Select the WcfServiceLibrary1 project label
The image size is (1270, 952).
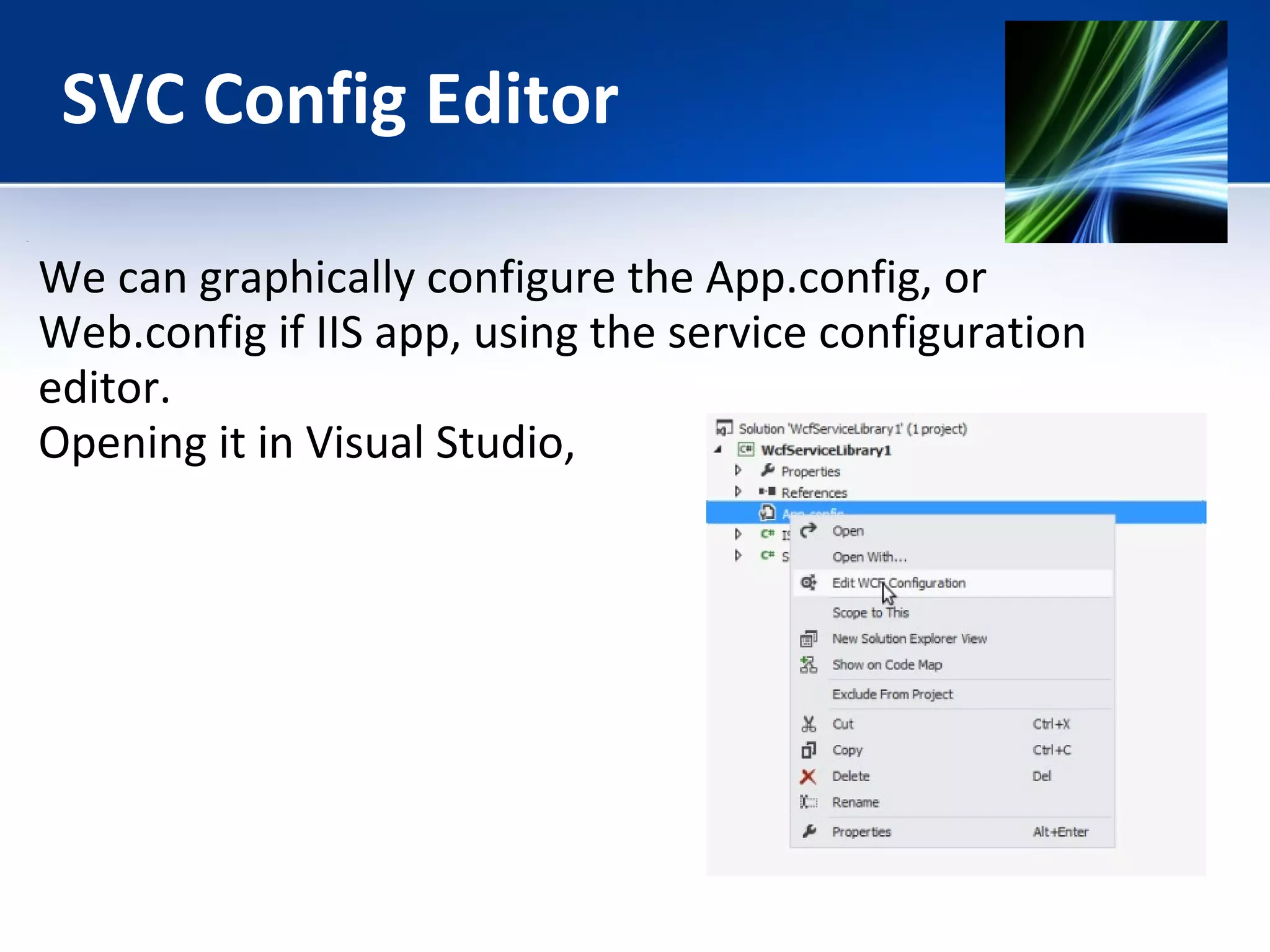826,450
